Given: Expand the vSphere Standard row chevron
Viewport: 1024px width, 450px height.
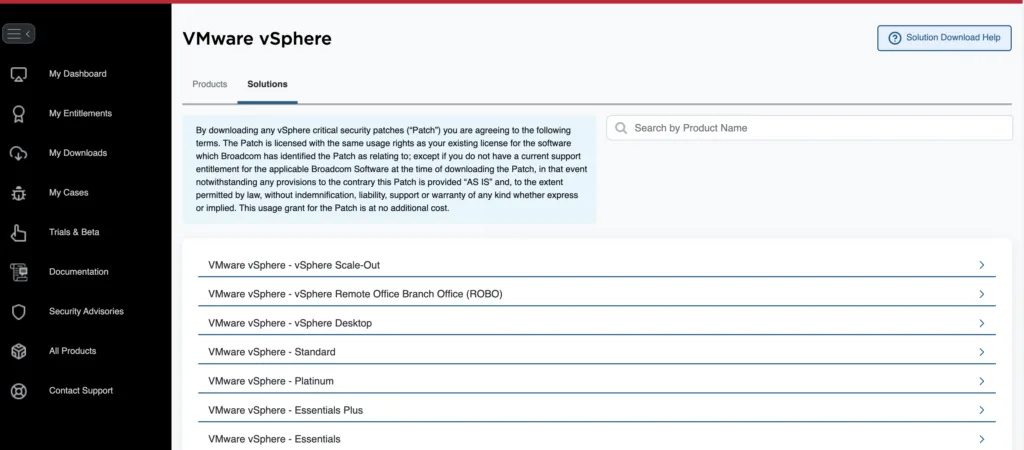Looking at the screenshot, I should pos(982,352).
